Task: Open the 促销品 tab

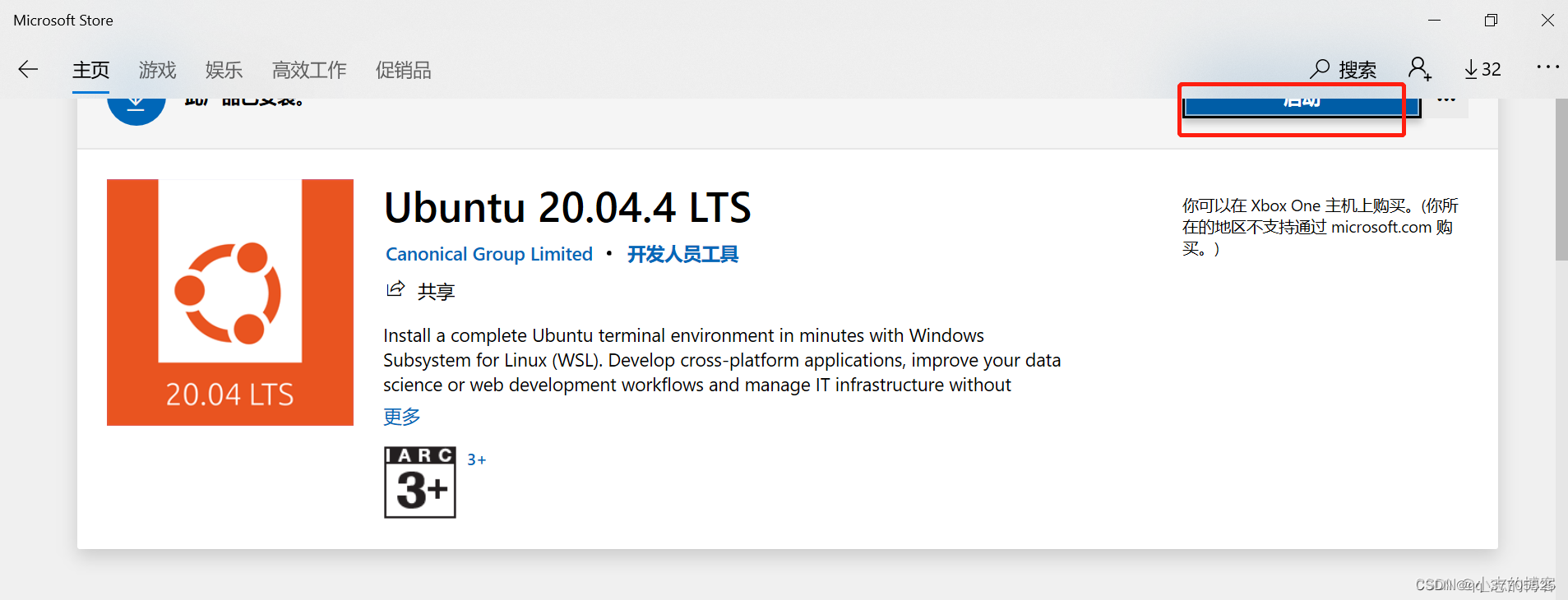Action: coord(403,70)
